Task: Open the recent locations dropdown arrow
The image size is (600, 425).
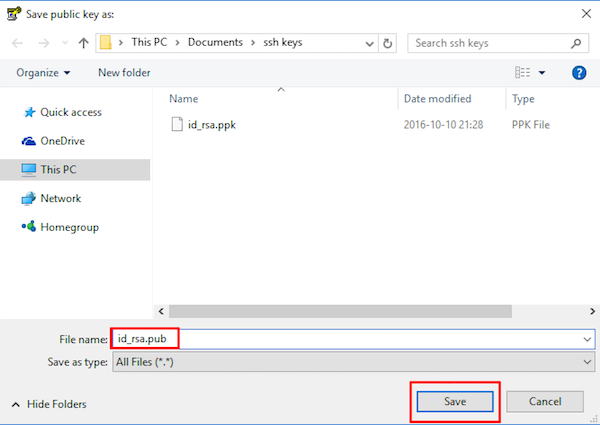Action: click(65, 43)
